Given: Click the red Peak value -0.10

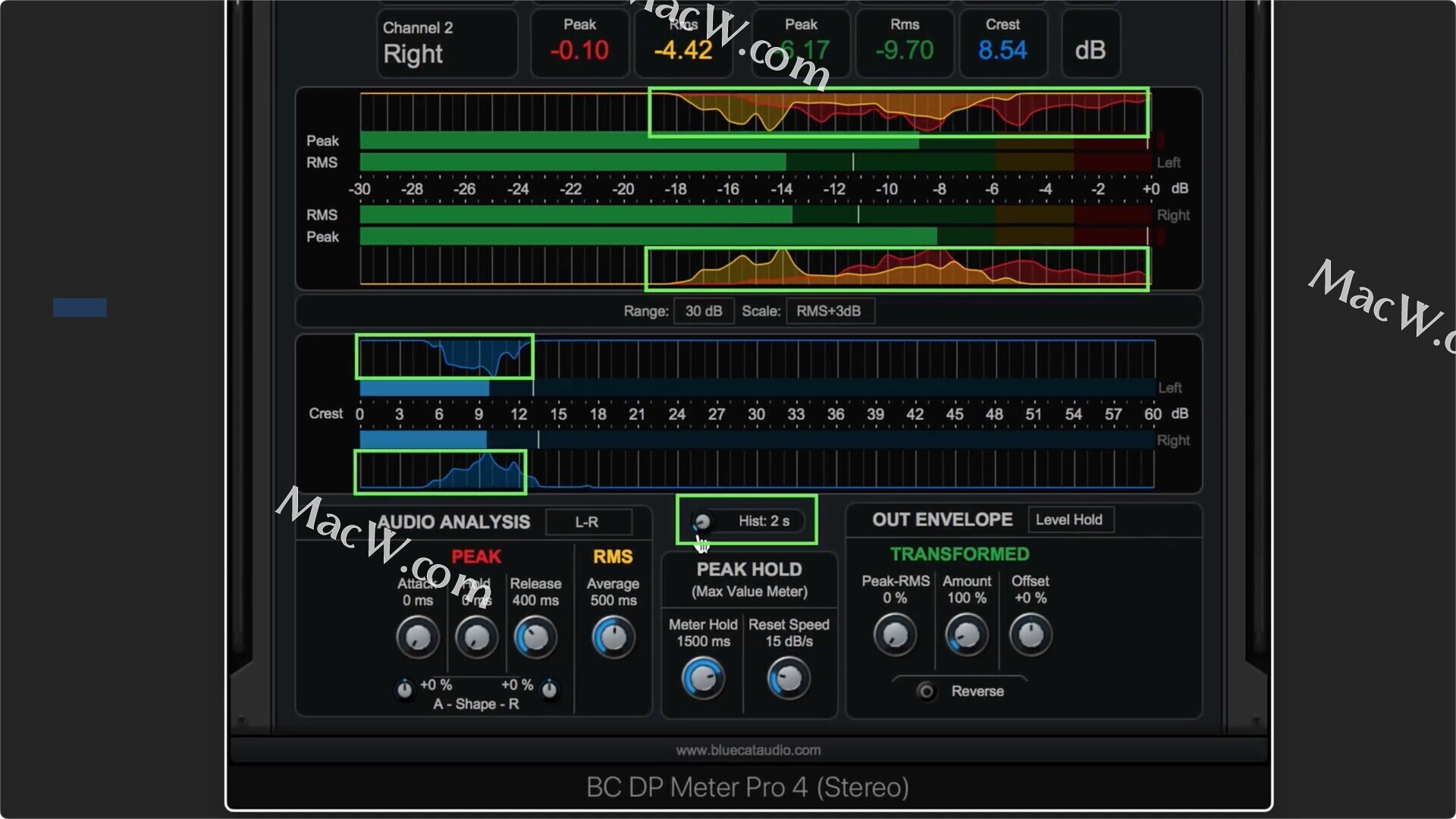Looking at the screenshot, I should (579, 51).
